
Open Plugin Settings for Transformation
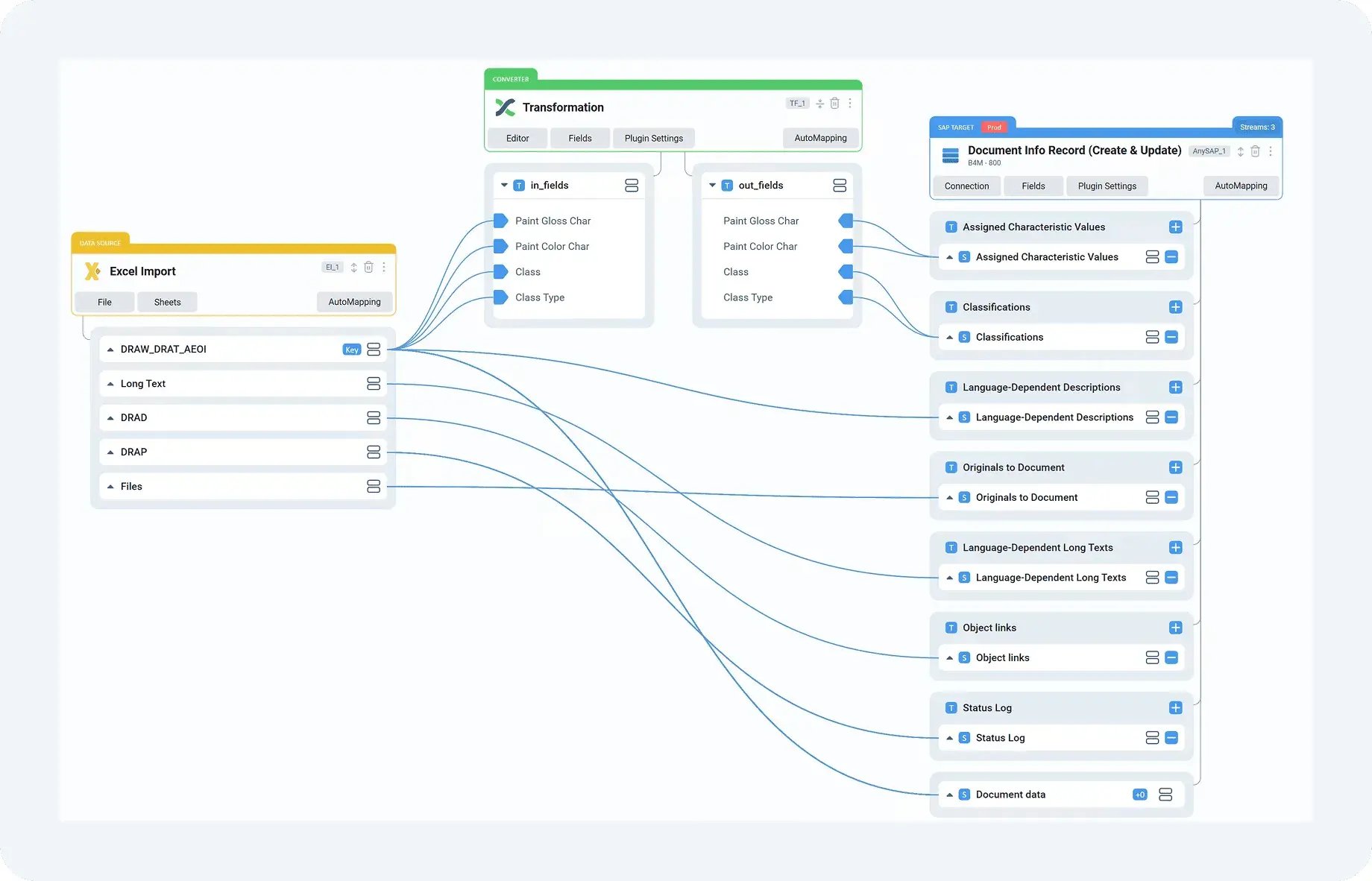tap(653, 138)
